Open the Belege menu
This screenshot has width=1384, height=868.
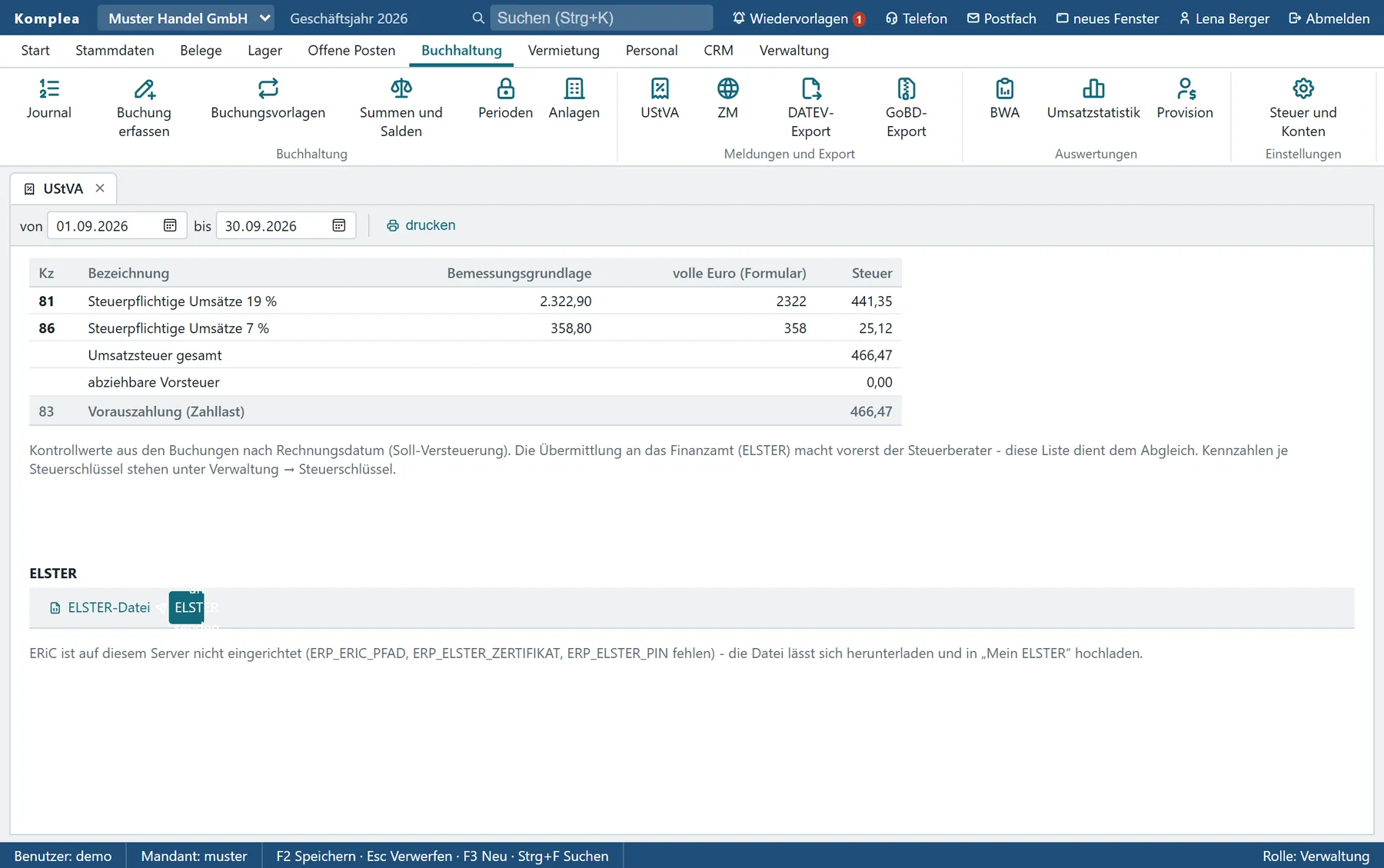coord(201,51)
